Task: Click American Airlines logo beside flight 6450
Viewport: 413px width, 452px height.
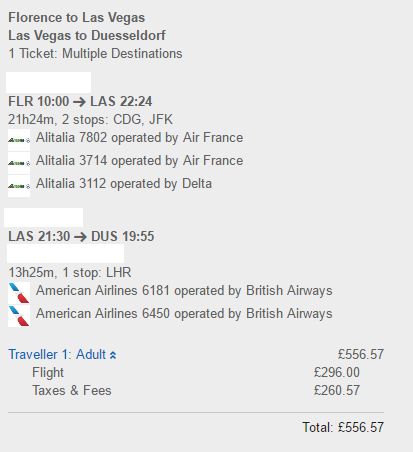Action: (x=19, y=316)
